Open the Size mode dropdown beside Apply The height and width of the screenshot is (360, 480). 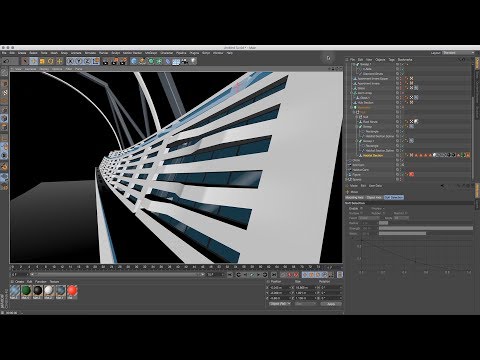(305, 304)
